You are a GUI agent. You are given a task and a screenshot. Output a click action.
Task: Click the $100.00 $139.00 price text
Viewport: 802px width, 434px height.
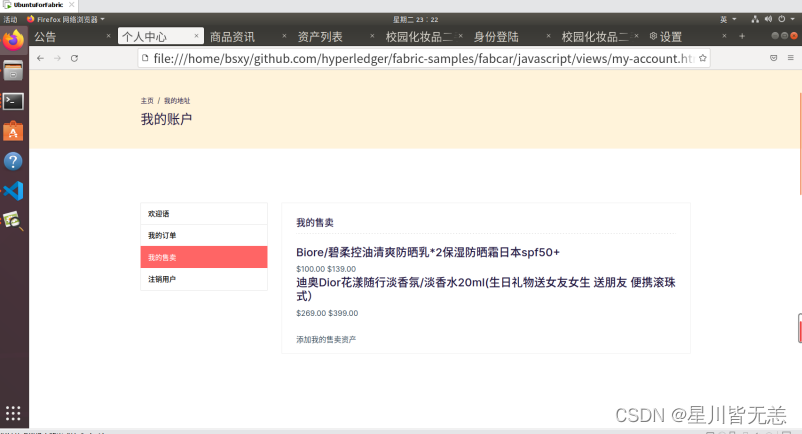[326, 269]
